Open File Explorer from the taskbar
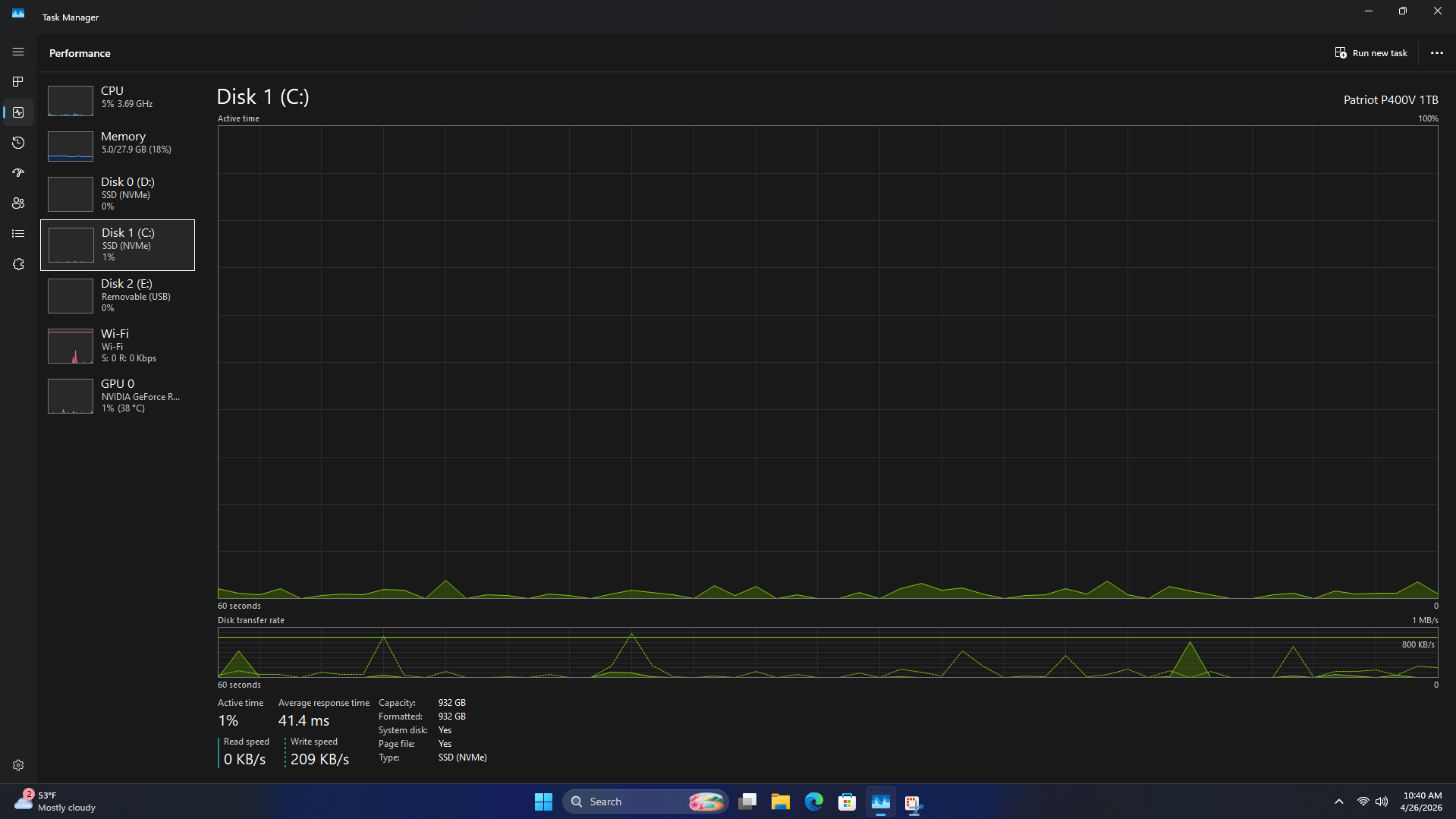 click(x=780, y=802)
